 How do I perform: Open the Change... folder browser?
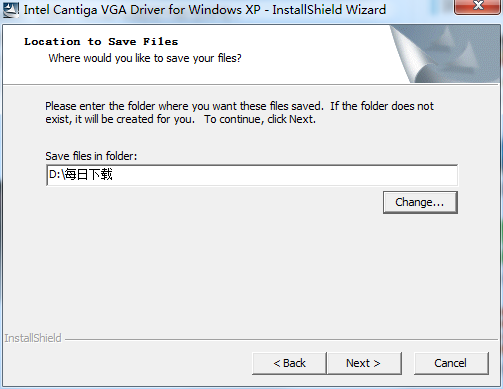[x=420, y=202]
